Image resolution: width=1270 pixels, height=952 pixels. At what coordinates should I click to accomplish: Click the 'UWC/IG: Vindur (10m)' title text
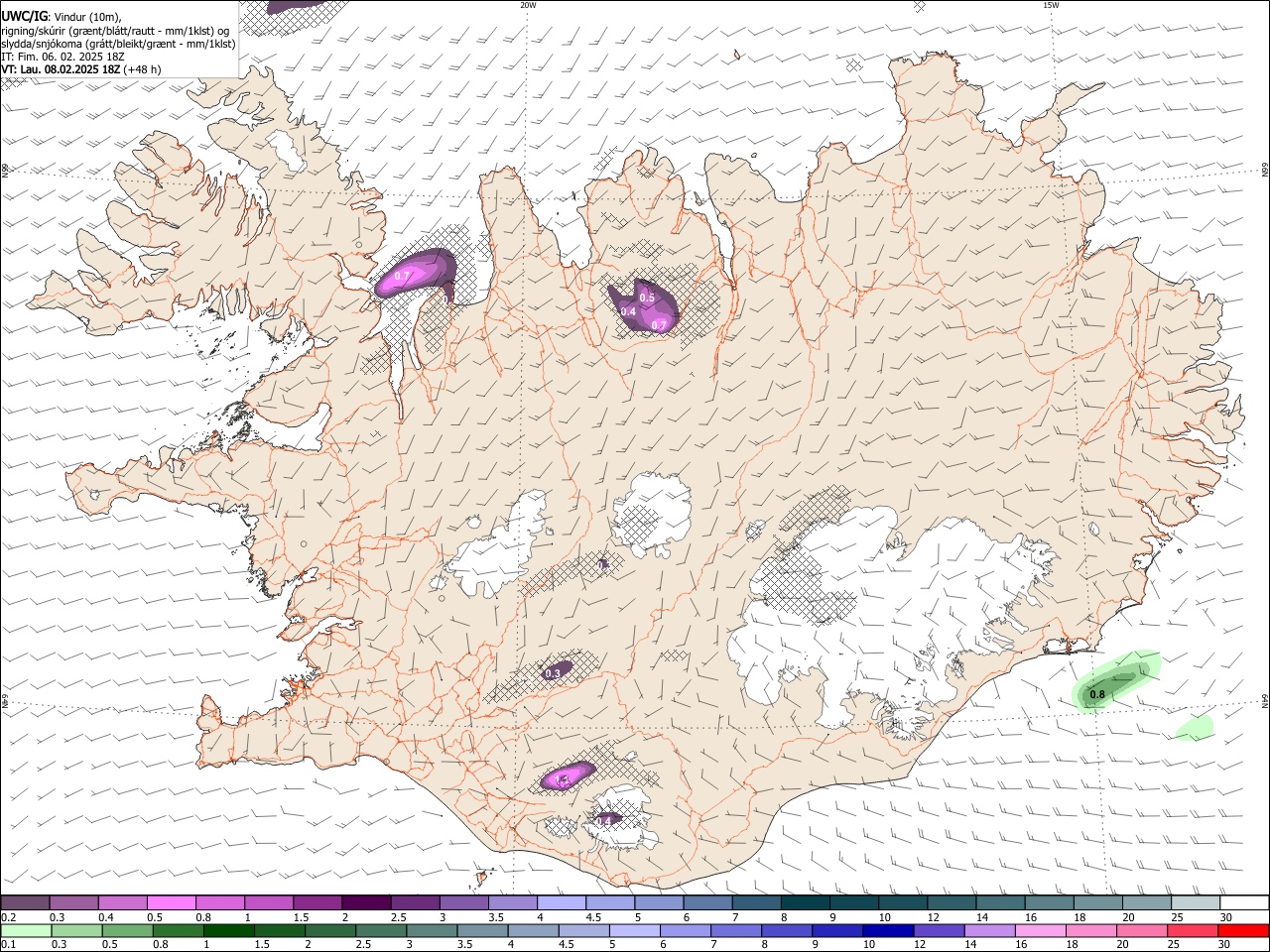61,16
